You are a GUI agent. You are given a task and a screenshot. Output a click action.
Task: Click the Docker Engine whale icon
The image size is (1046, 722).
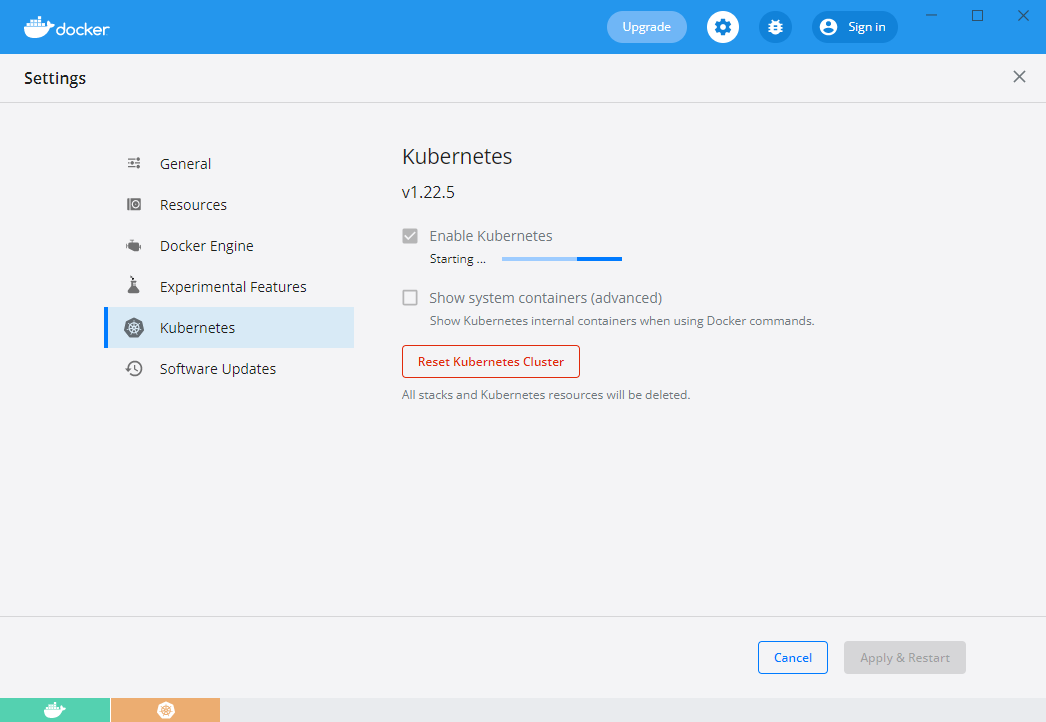(134, 246)
